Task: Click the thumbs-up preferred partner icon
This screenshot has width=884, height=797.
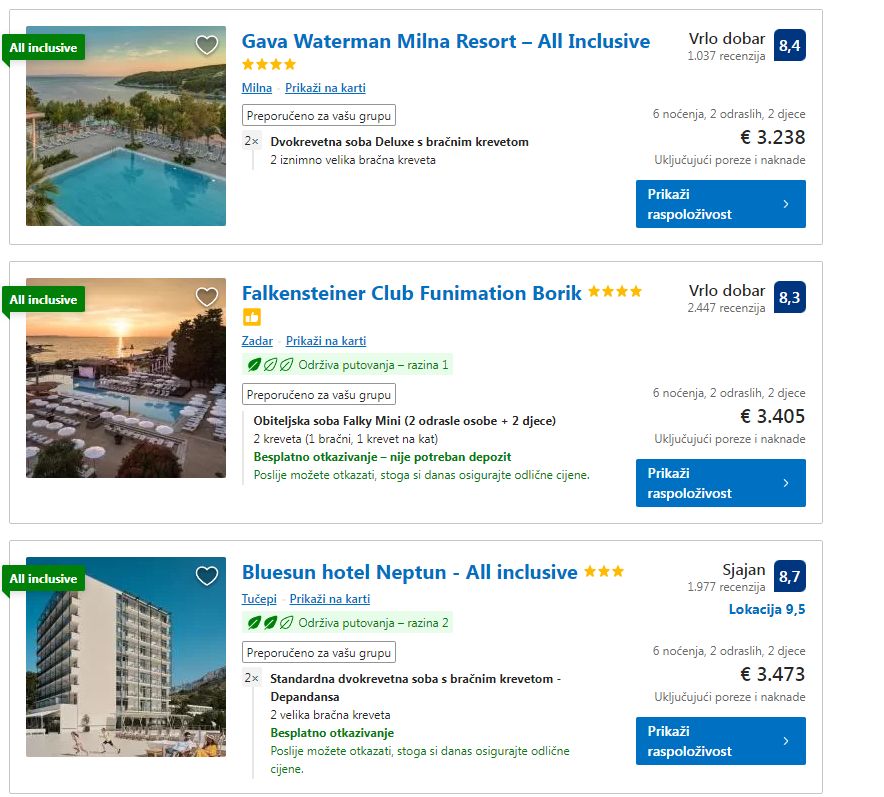Action: point(251,317)
